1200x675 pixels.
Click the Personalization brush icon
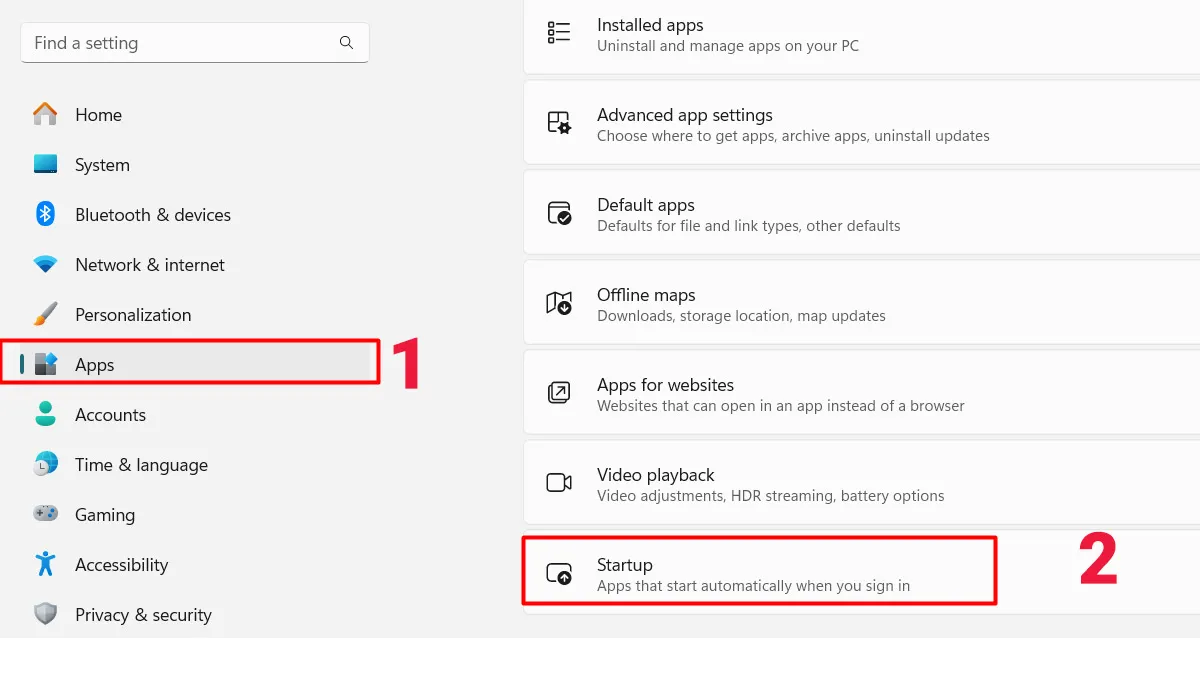(x=46, y=314)
